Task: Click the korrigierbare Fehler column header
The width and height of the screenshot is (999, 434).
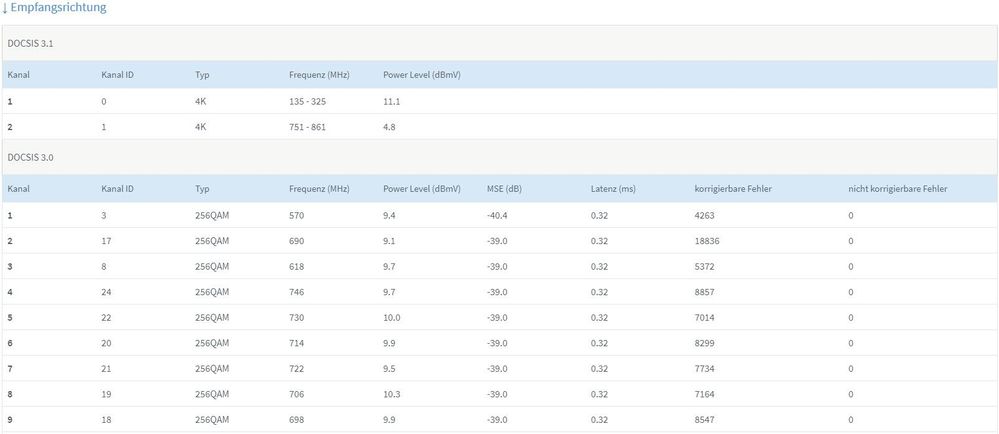Action: pos(734,189)
